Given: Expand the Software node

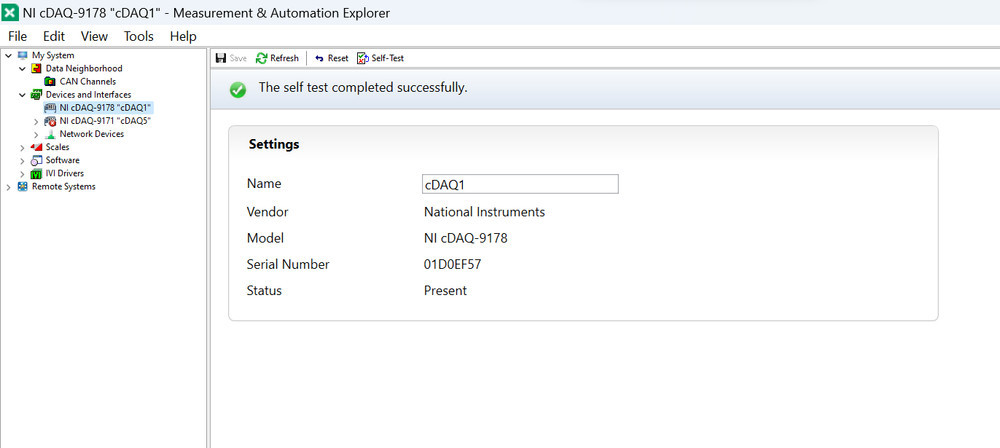Looking at the screenshot, I should click(22, 160).
